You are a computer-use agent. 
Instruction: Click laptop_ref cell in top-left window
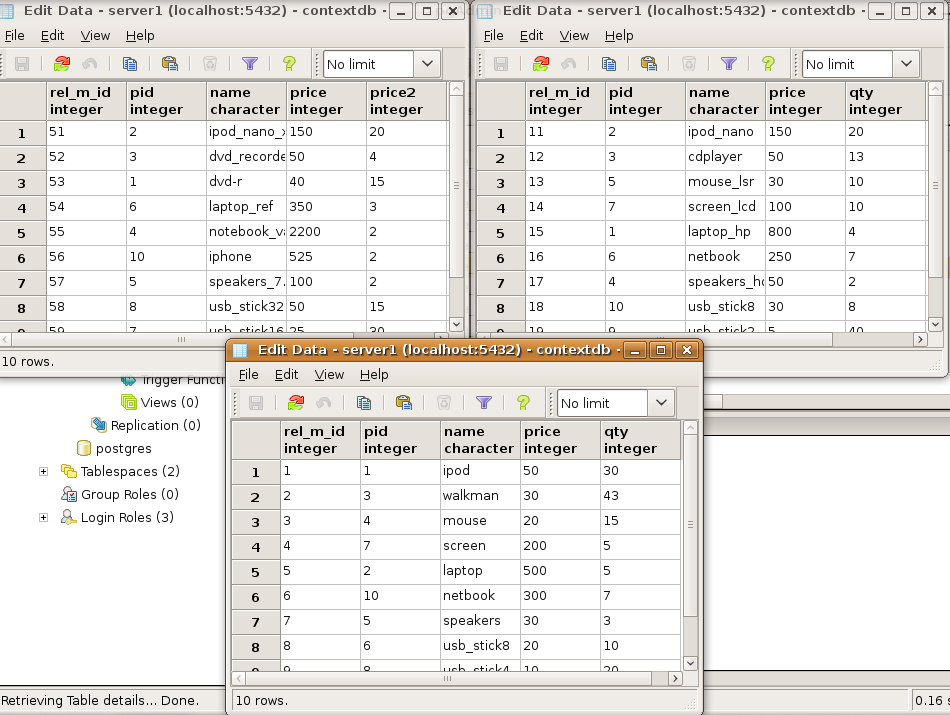pos(246,207)
